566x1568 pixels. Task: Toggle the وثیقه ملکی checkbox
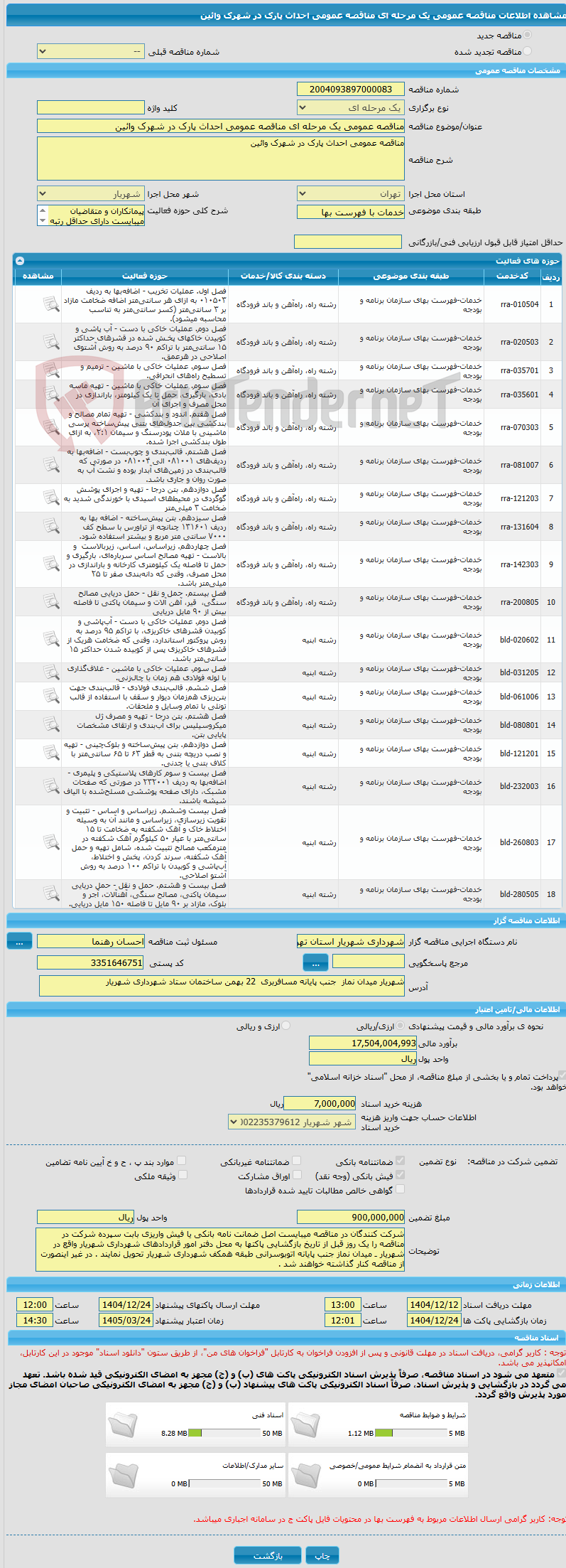[183, 1175]
